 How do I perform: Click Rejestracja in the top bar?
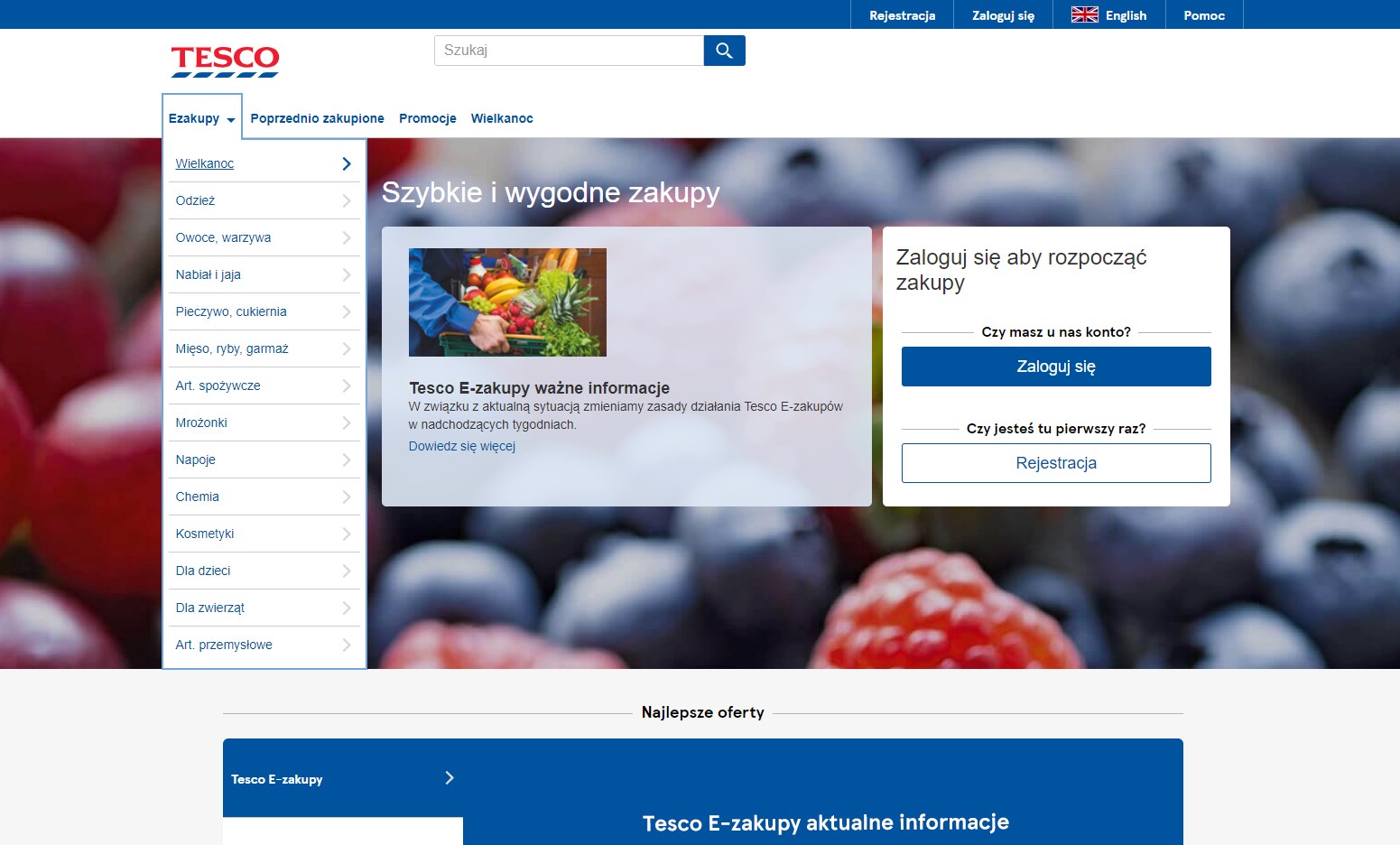click(902, 15)
